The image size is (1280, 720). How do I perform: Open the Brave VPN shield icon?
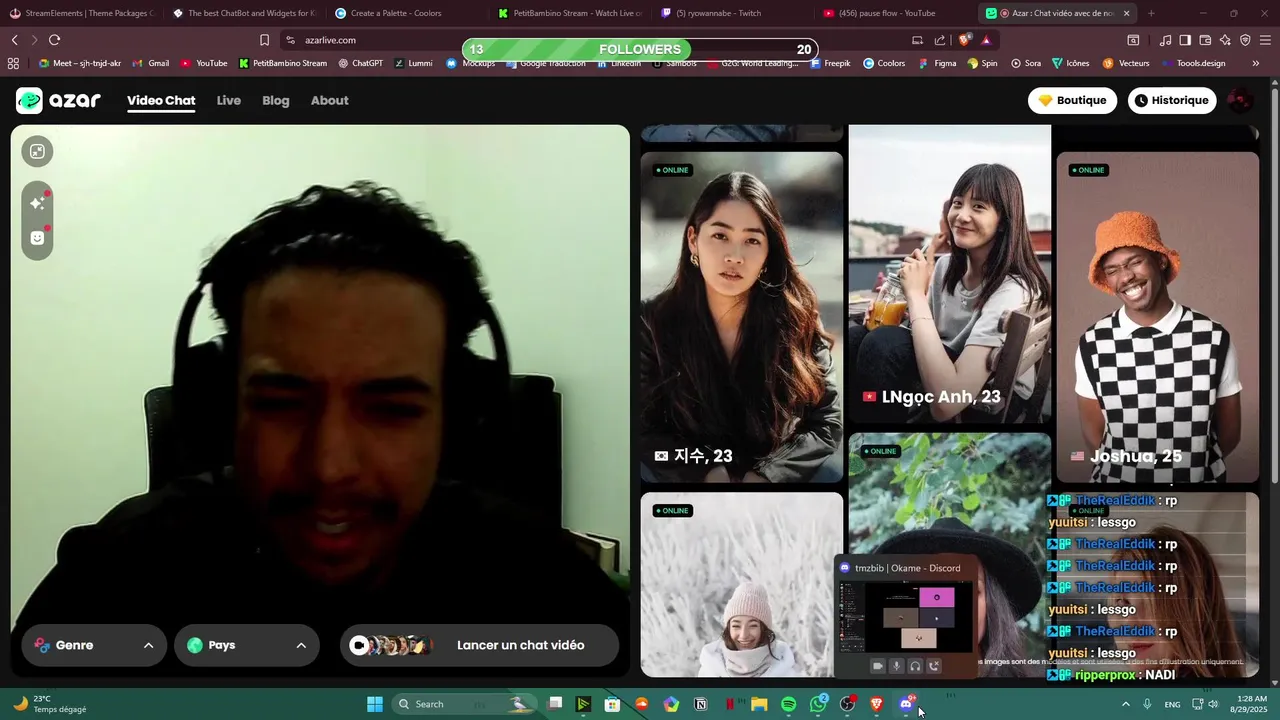click(x=1245, y=40)
